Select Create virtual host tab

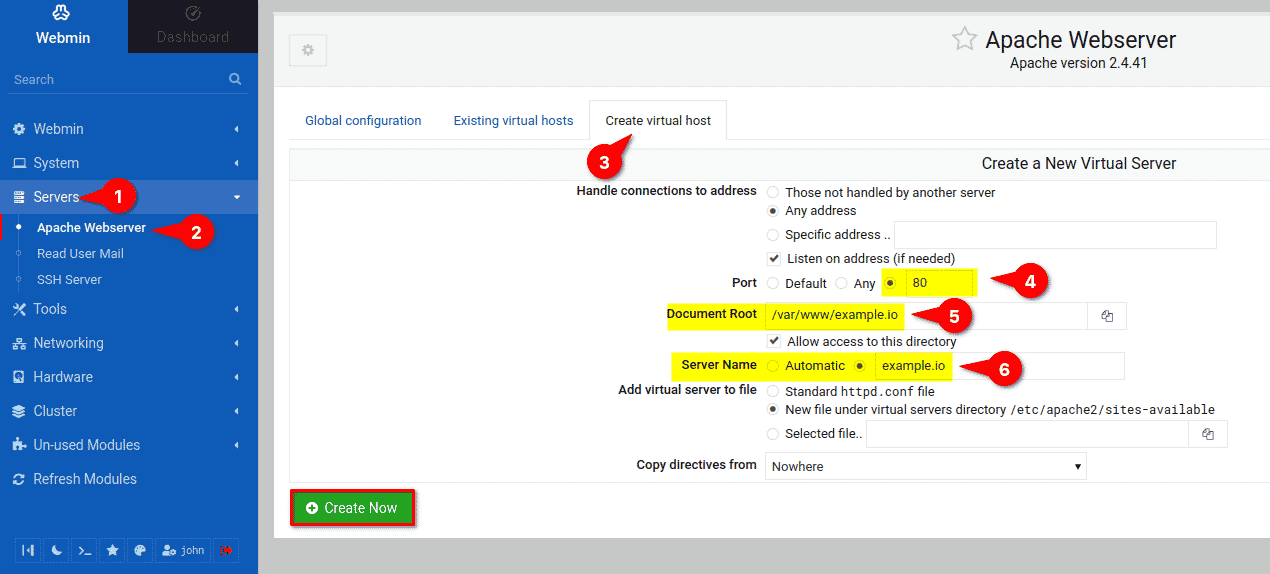658,120
